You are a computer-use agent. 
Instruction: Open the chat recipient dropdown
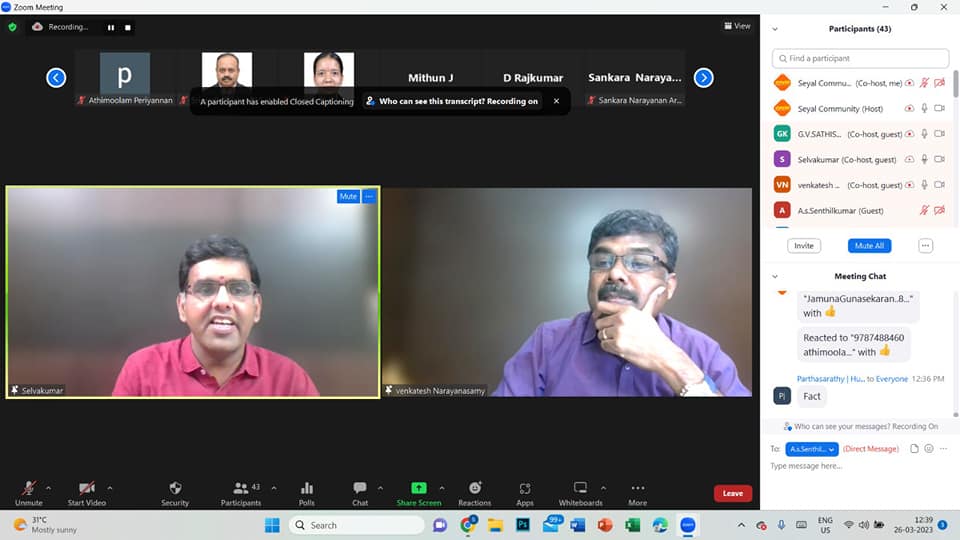coord(811,449)
